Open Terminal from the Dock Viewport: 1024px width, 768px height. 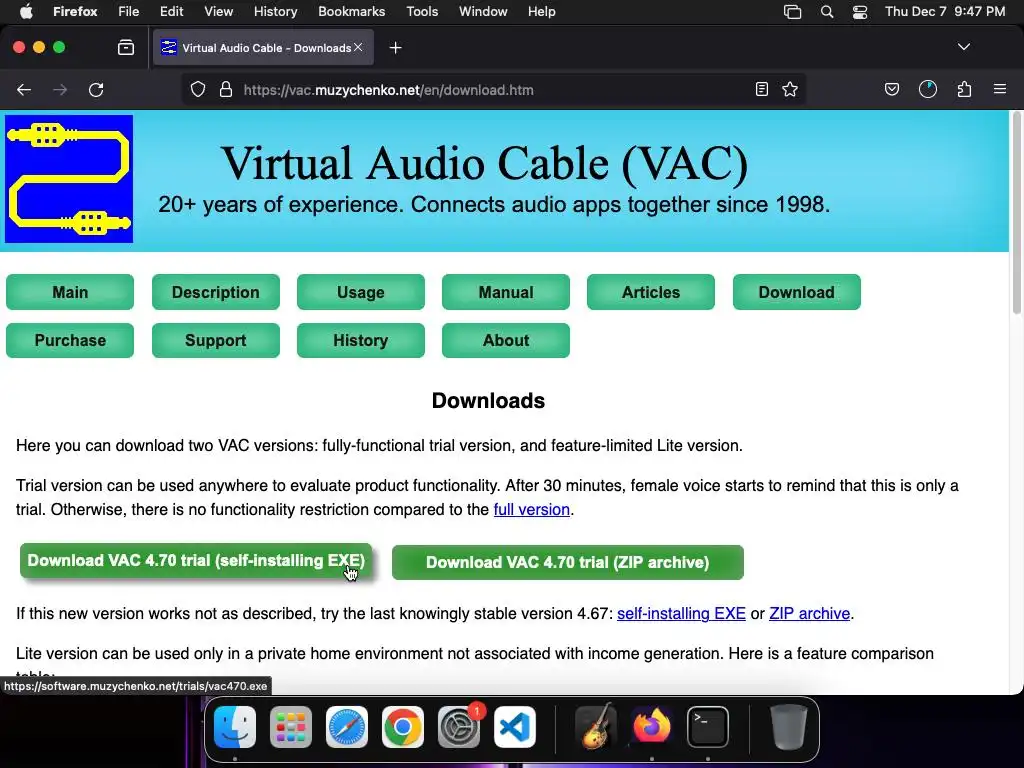tap(708, 727)
